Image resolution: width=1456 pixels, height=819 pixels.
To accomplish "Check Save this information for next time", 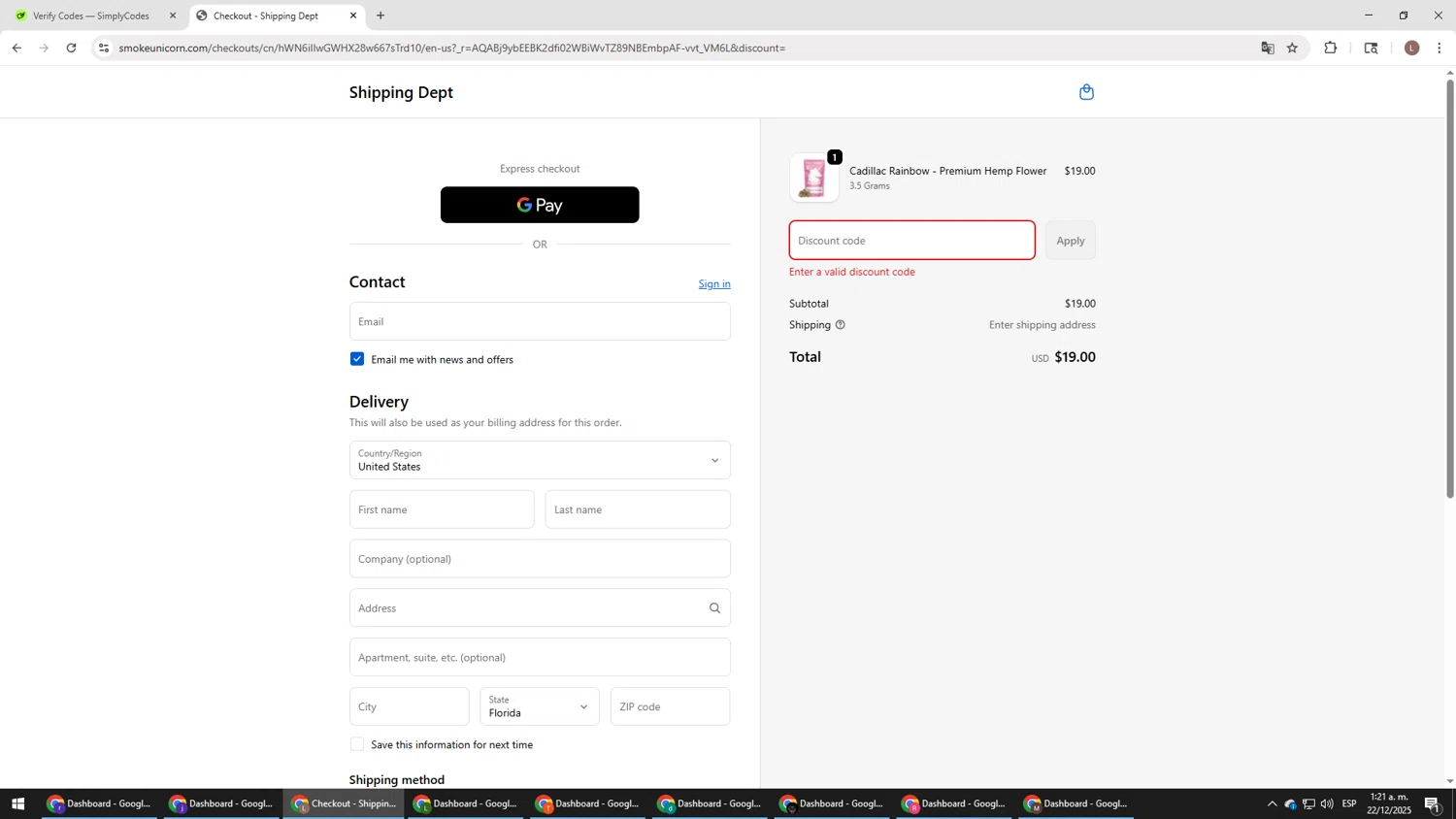I will pos(357,744).
